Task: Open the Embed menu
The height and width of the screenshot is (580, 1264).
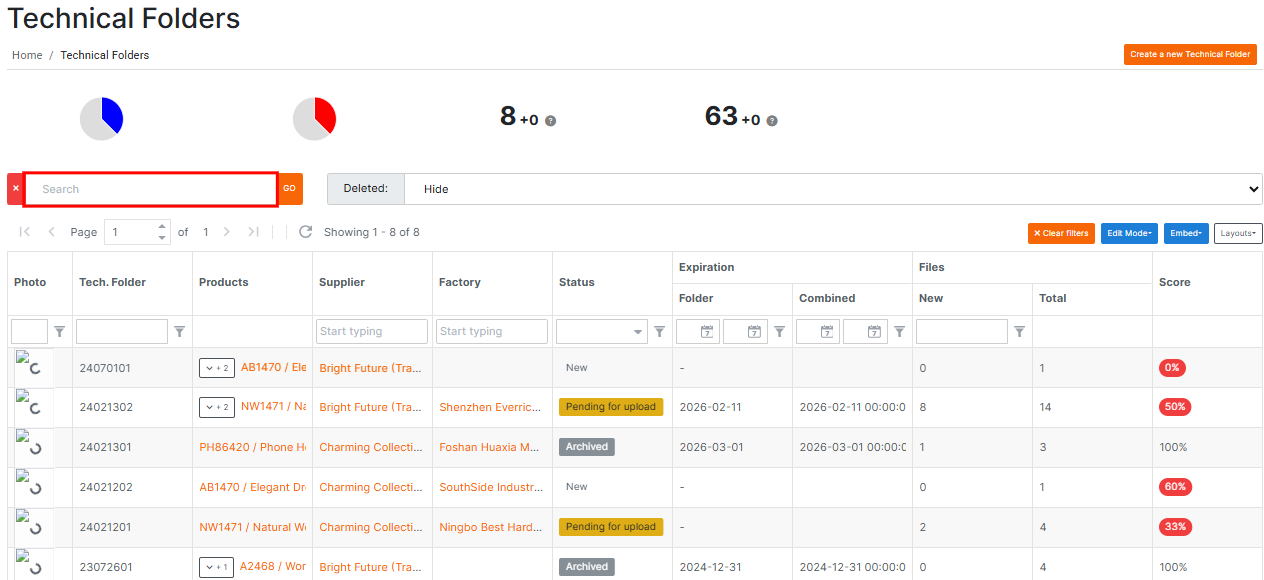Action: pyautogui.click(x=1186, y=233)
